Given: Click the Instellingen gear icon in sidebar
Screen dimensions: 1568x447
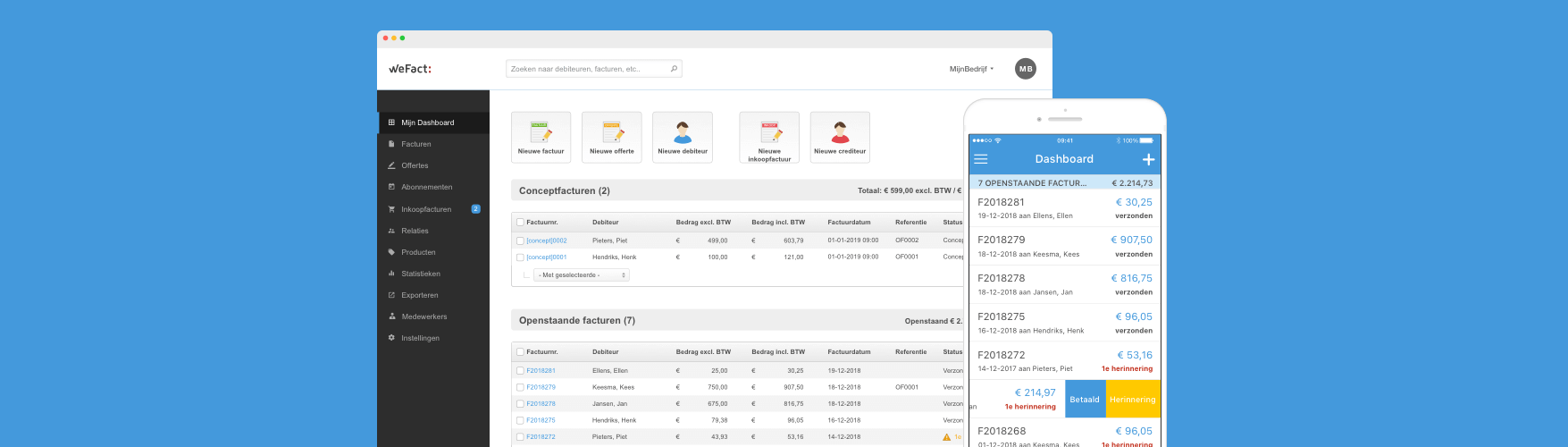Looking at the screenshot, I should 391,338.
